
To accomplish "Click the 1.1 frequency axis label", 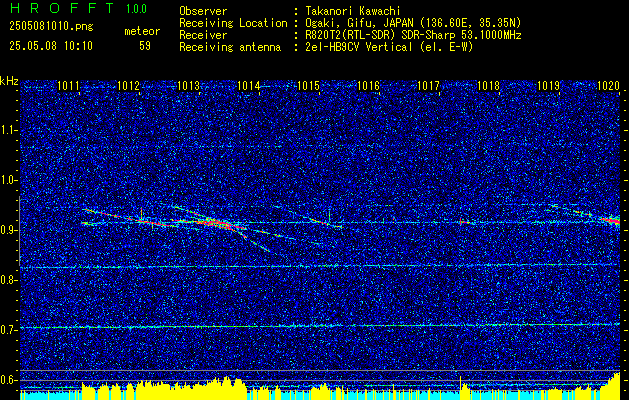I will (x=9, y=130).
